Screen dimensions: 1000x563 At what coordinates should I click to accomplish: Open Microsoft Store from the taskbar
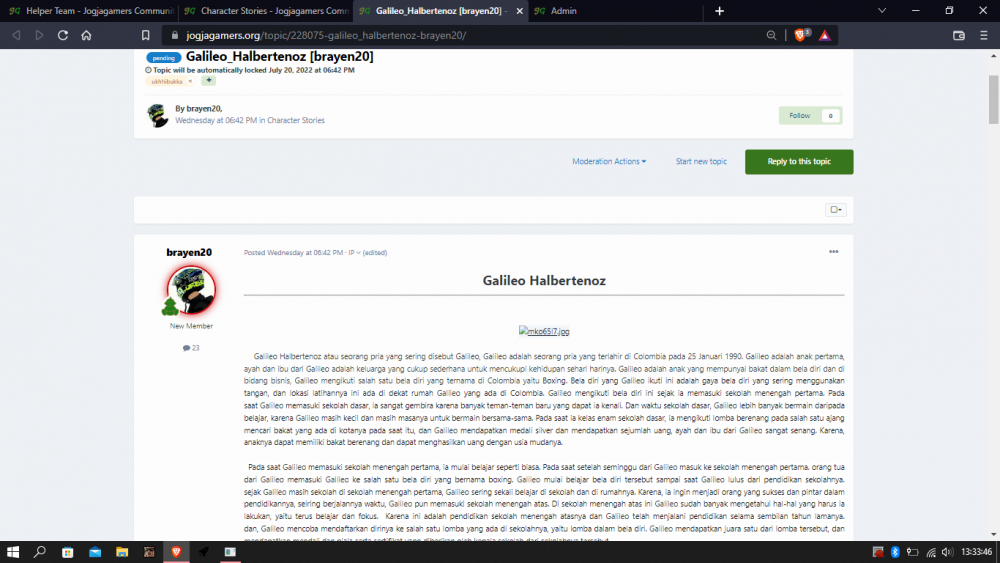point(67,552)
